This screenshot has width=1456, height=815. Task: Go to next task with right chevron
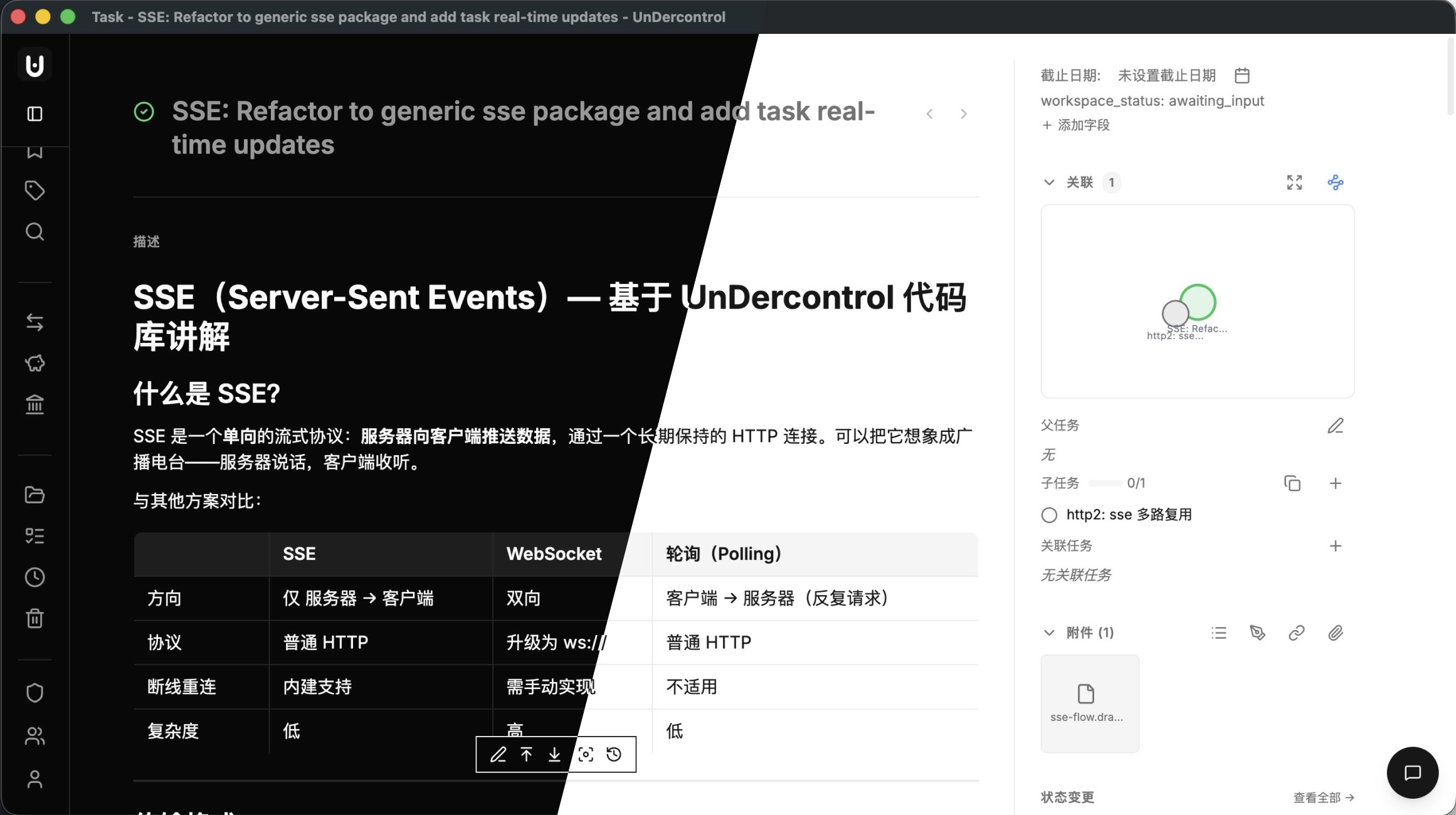[964, 114]
